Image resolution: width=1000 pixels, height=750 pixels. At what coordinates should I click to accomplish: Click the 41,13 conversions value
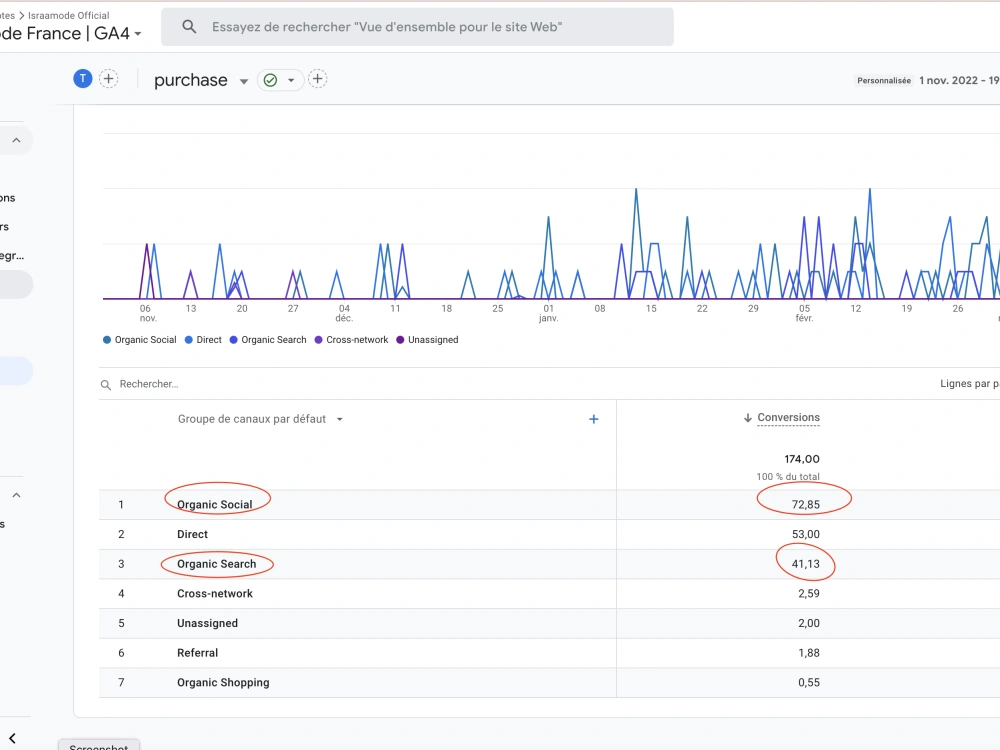[x=805, y=564]
